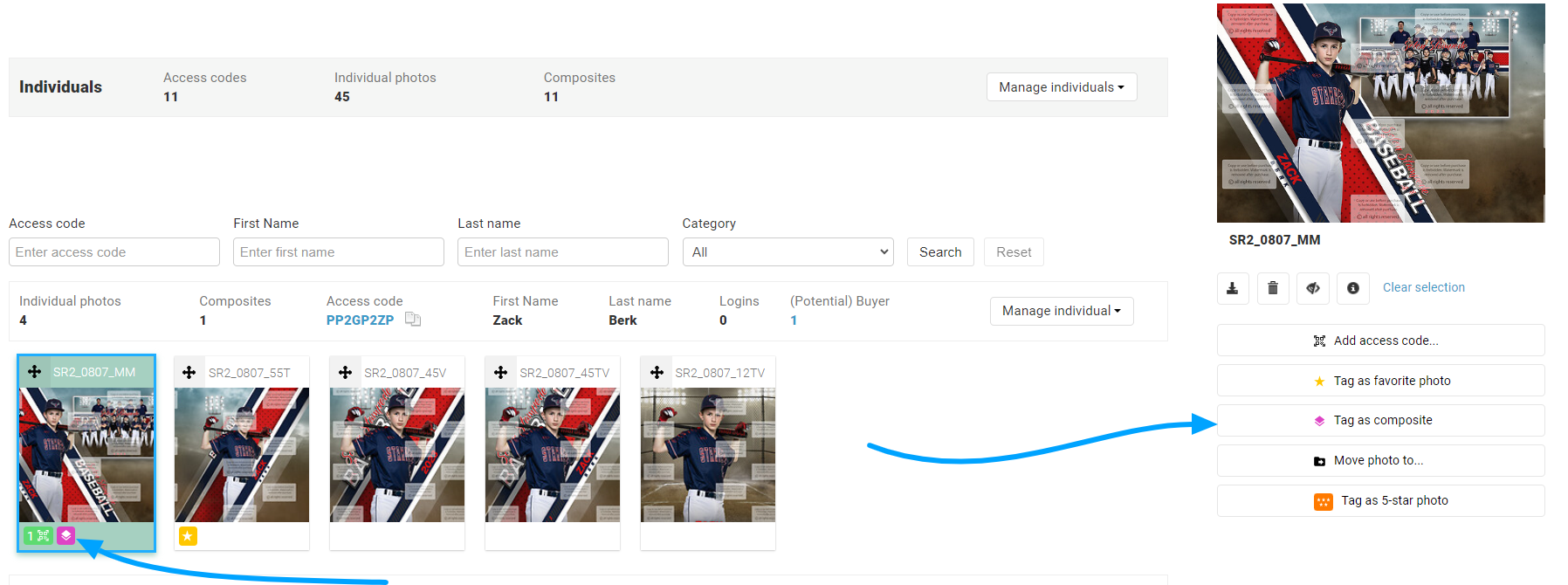
Task: Click folder icon in Move photo to
Action: tap(1319, 461)
